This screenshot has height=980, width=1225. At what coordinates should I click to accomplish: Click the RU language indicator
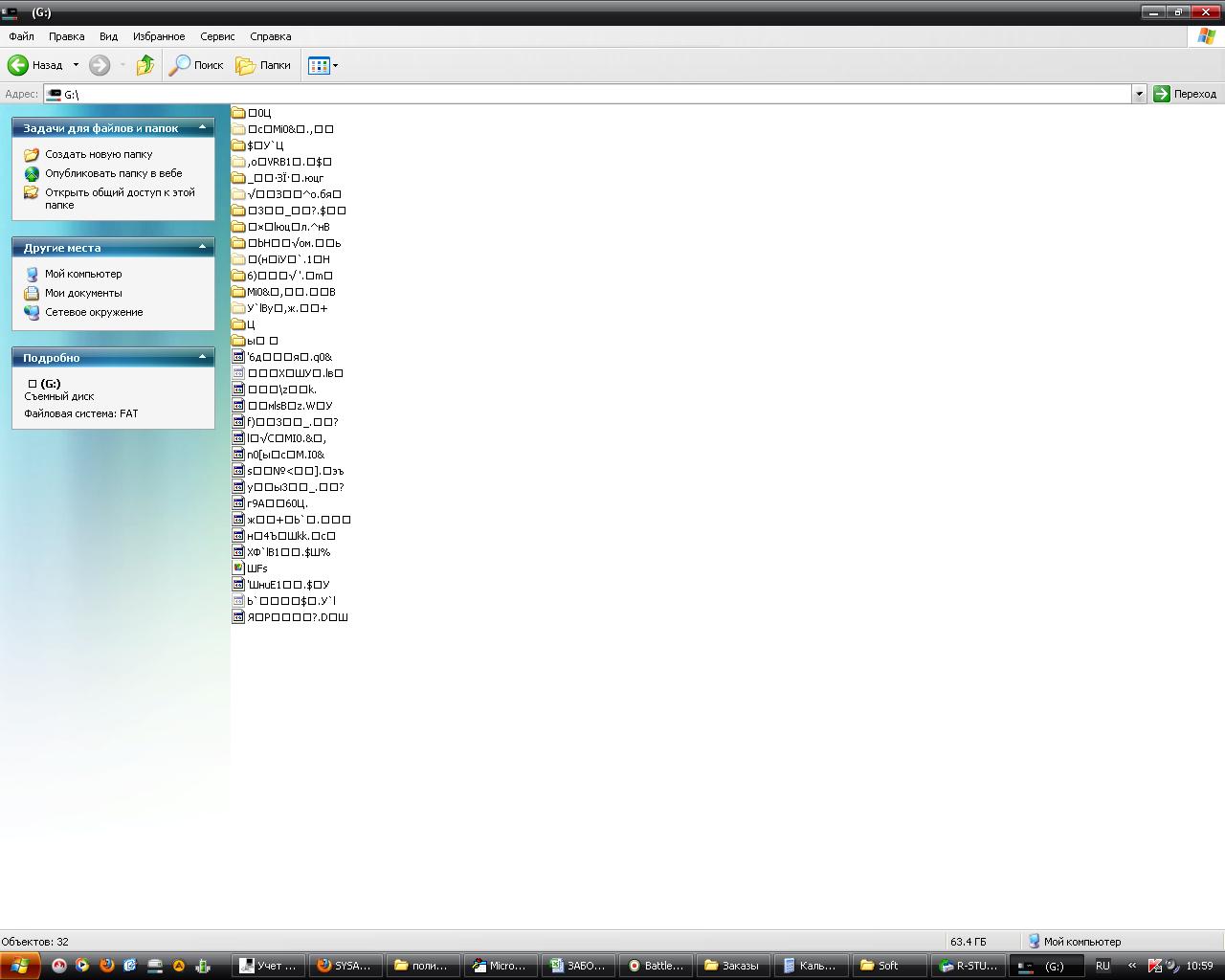pos(1102,966)
